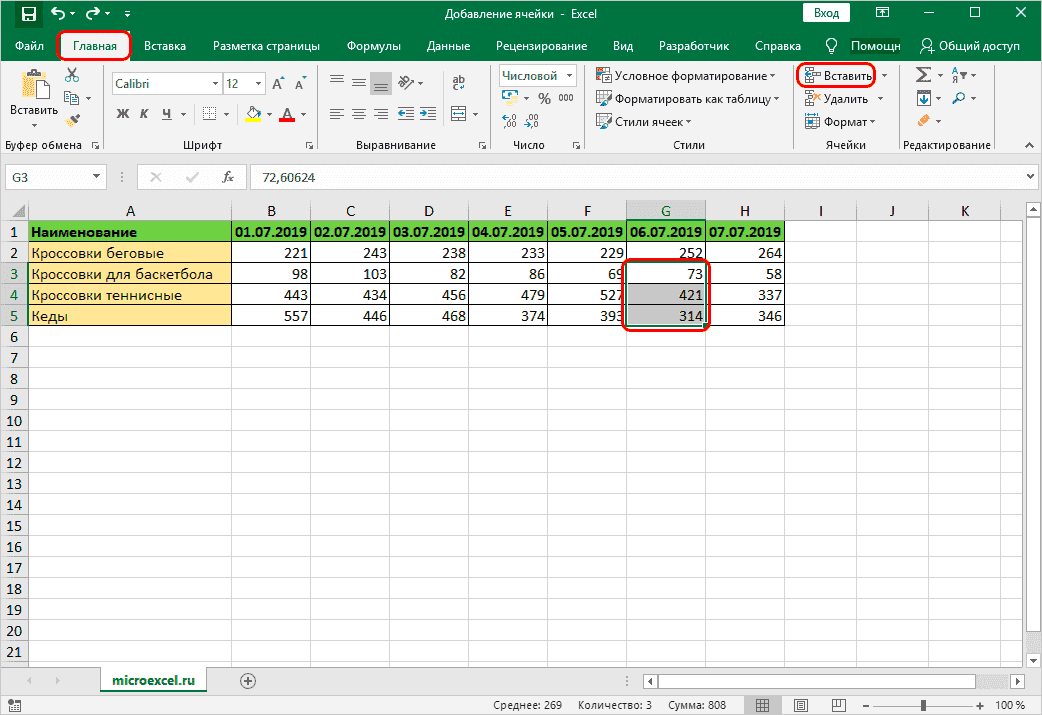The height and width of the screenshot is (715, 1042).
Task: Click the Name Box showing G3
Action: click(47, 177)
